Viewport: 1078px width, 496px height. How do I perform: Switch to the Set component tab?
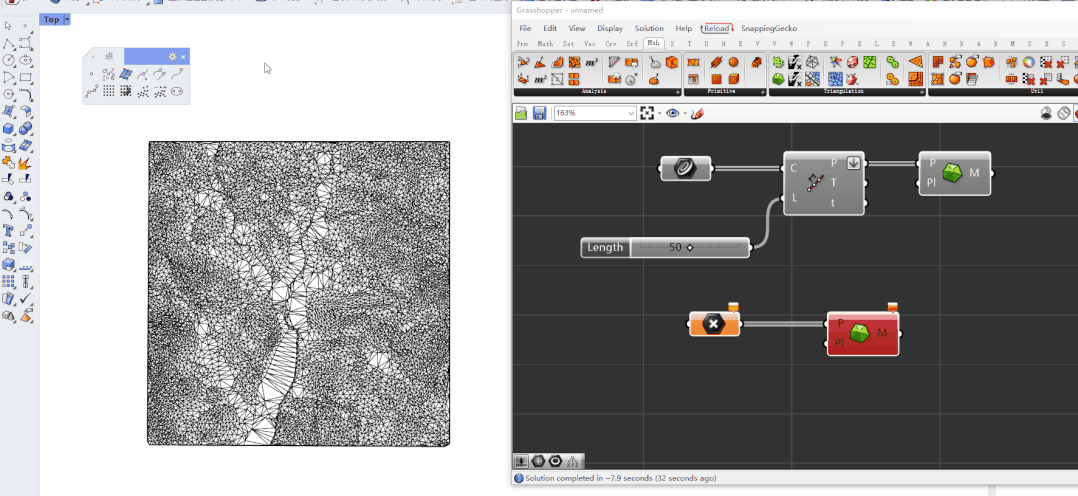(569, 43)
